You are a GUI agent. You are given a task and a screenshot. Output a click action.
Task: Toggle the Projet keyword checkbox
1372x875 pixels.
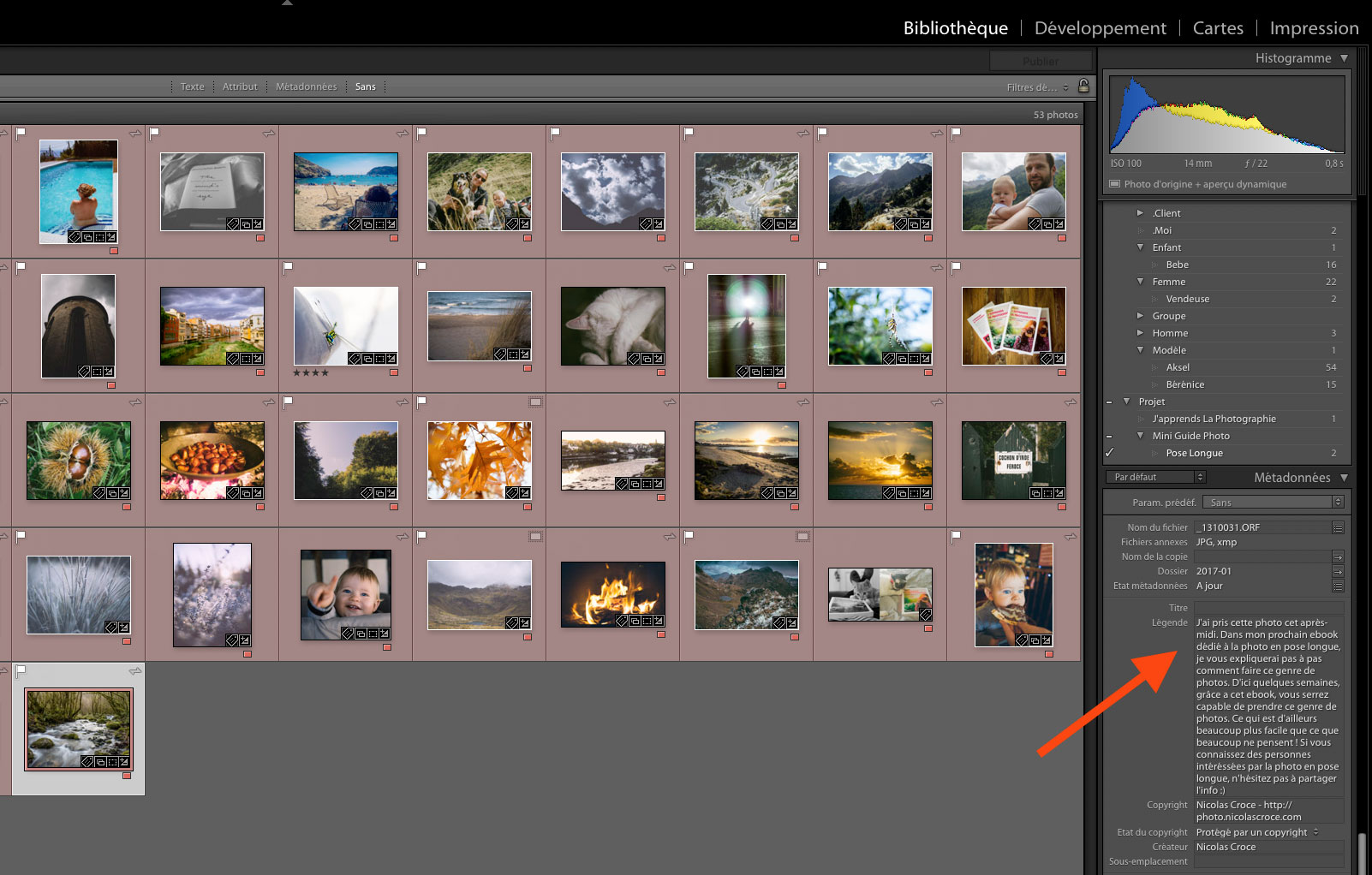pos(1110,402)
